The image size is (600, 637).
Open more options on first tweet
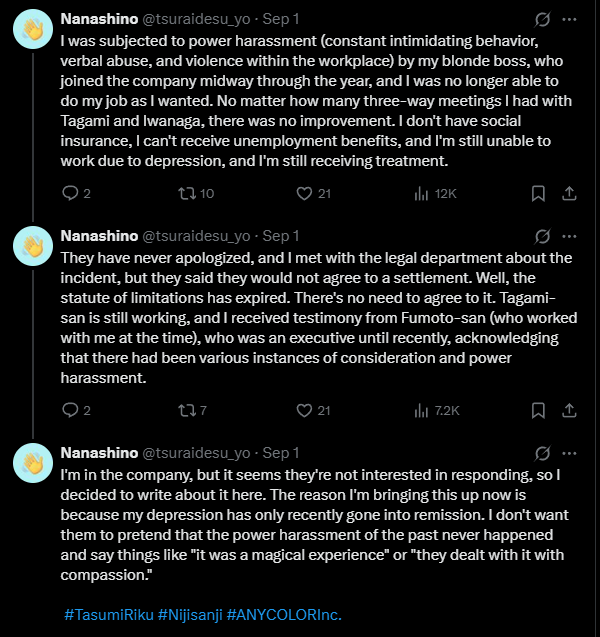point(569,19)
